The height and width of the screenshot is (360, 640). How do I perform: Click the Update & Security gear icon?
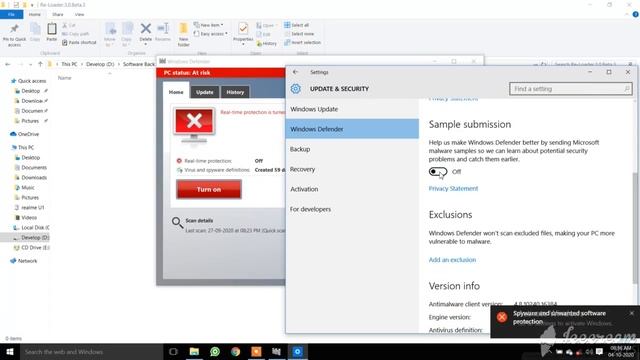[296, 89]
